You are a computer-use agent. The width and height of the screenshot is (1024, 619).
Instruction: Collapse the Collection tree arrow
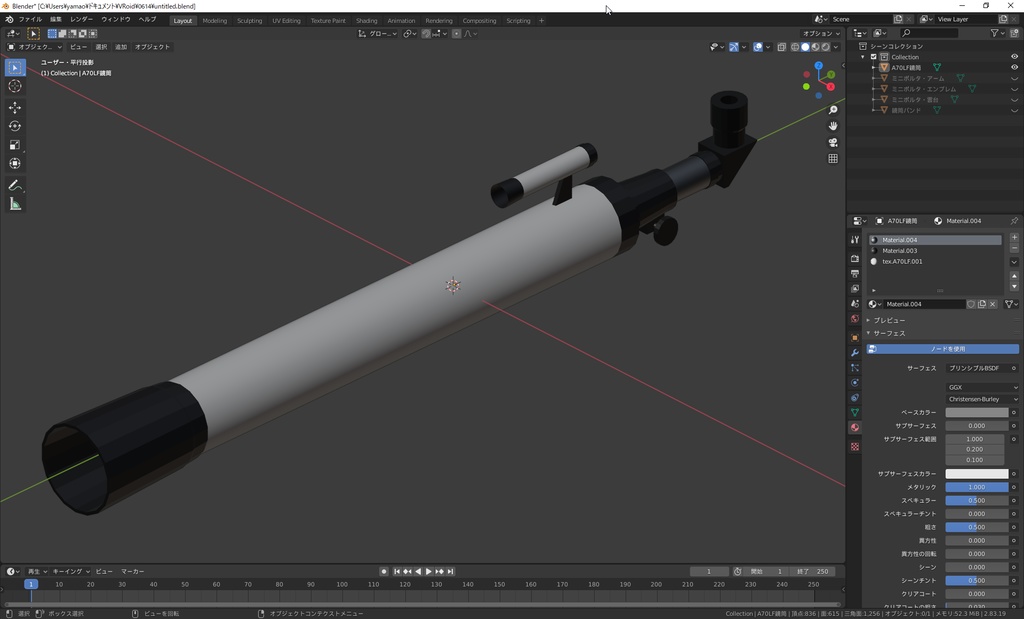(x=863, y=57)
